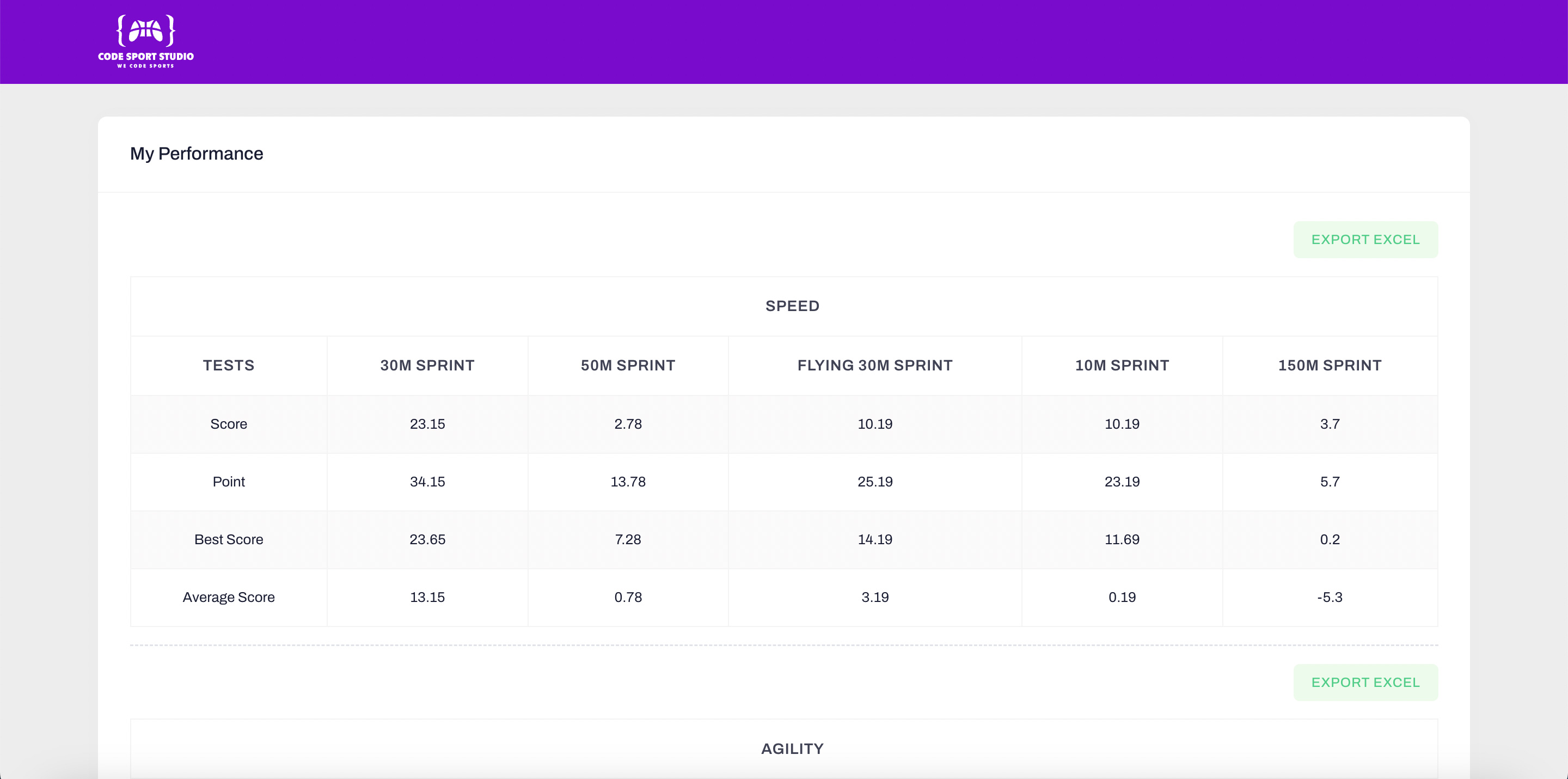1568x779 pixels.
Task: Select the 10M SPRINT column header
Action: 1121,366
